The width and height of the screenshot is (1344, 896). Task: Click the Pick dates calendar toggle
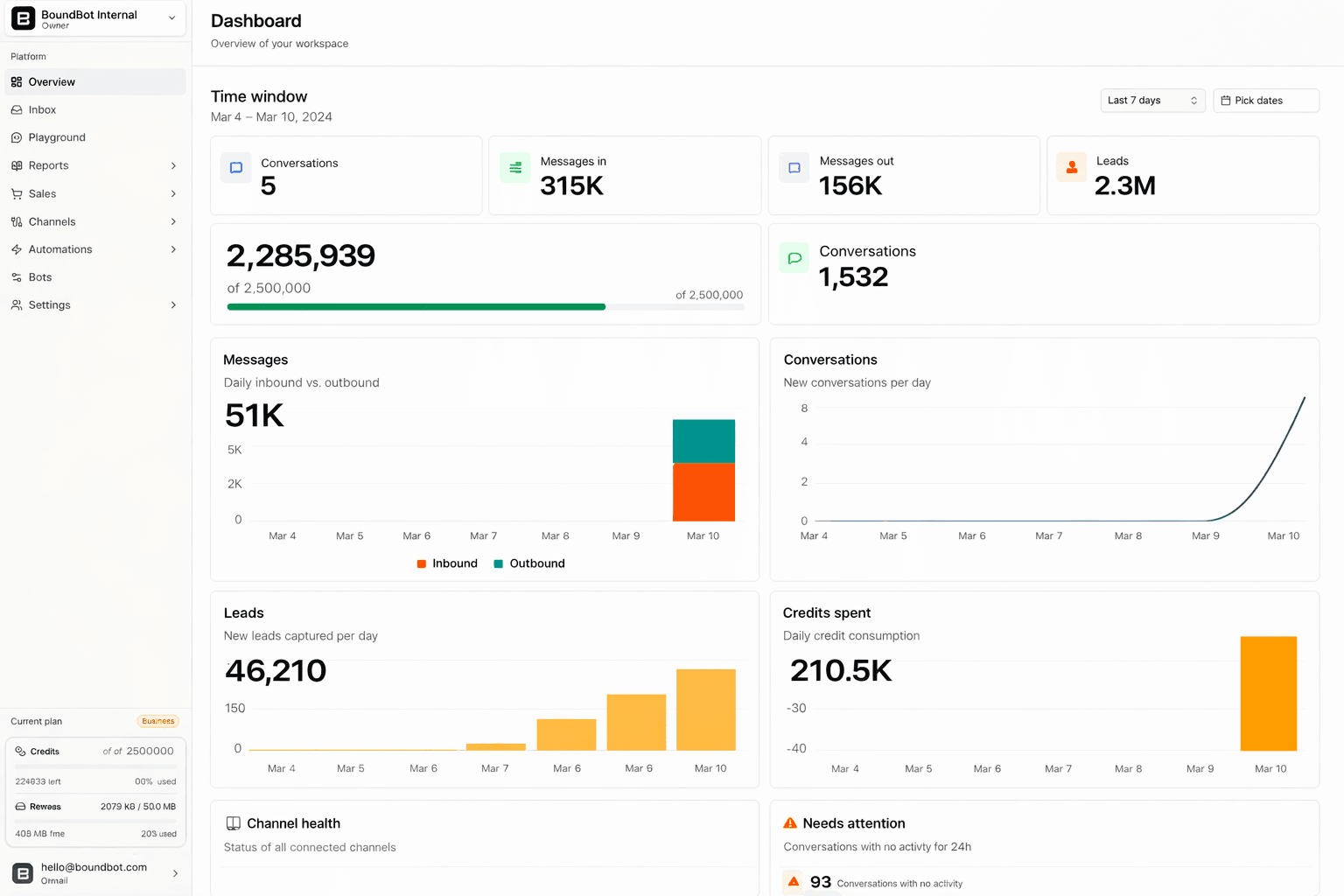pos(1265,100)
